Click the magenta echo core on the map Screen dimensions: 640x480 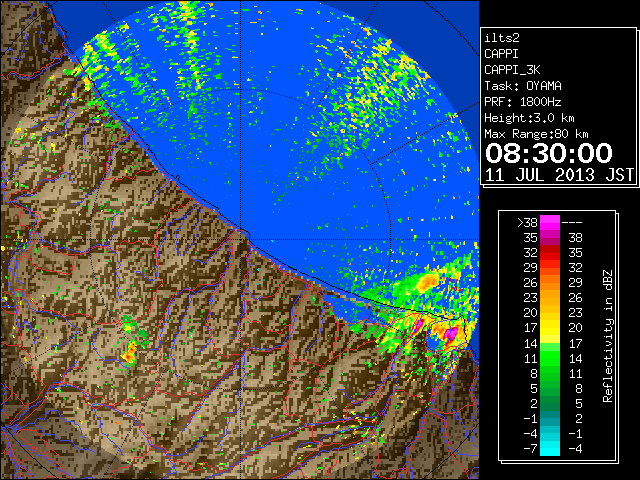[x=451, y=334]
